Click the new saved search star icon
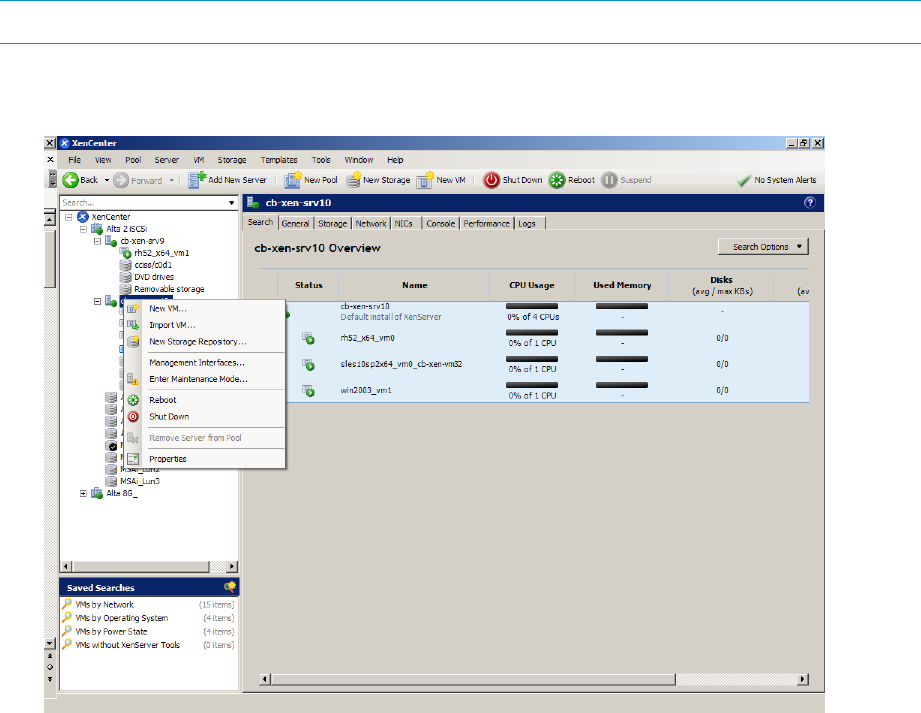 click(230, 587)
